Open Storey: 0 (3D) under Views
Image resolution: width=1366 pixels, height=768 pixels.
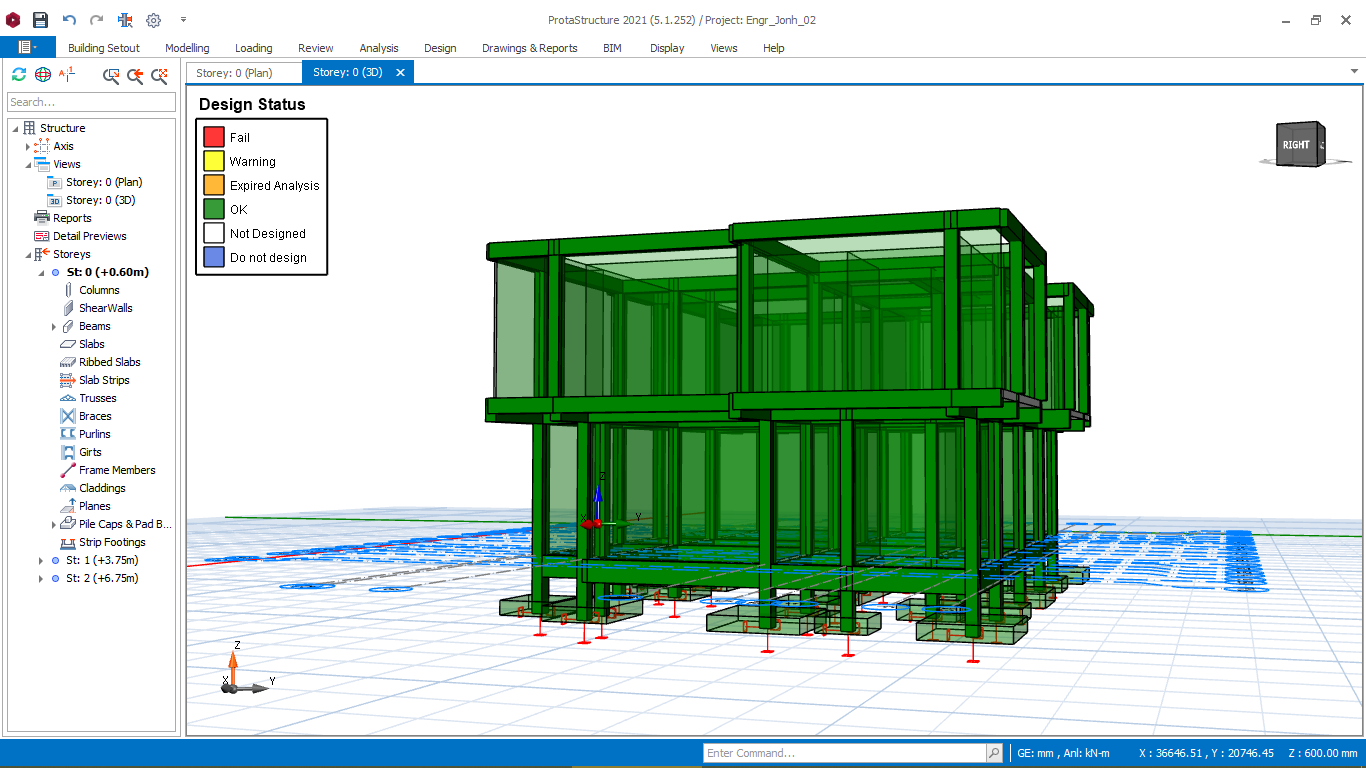click(x=100, y=200)
